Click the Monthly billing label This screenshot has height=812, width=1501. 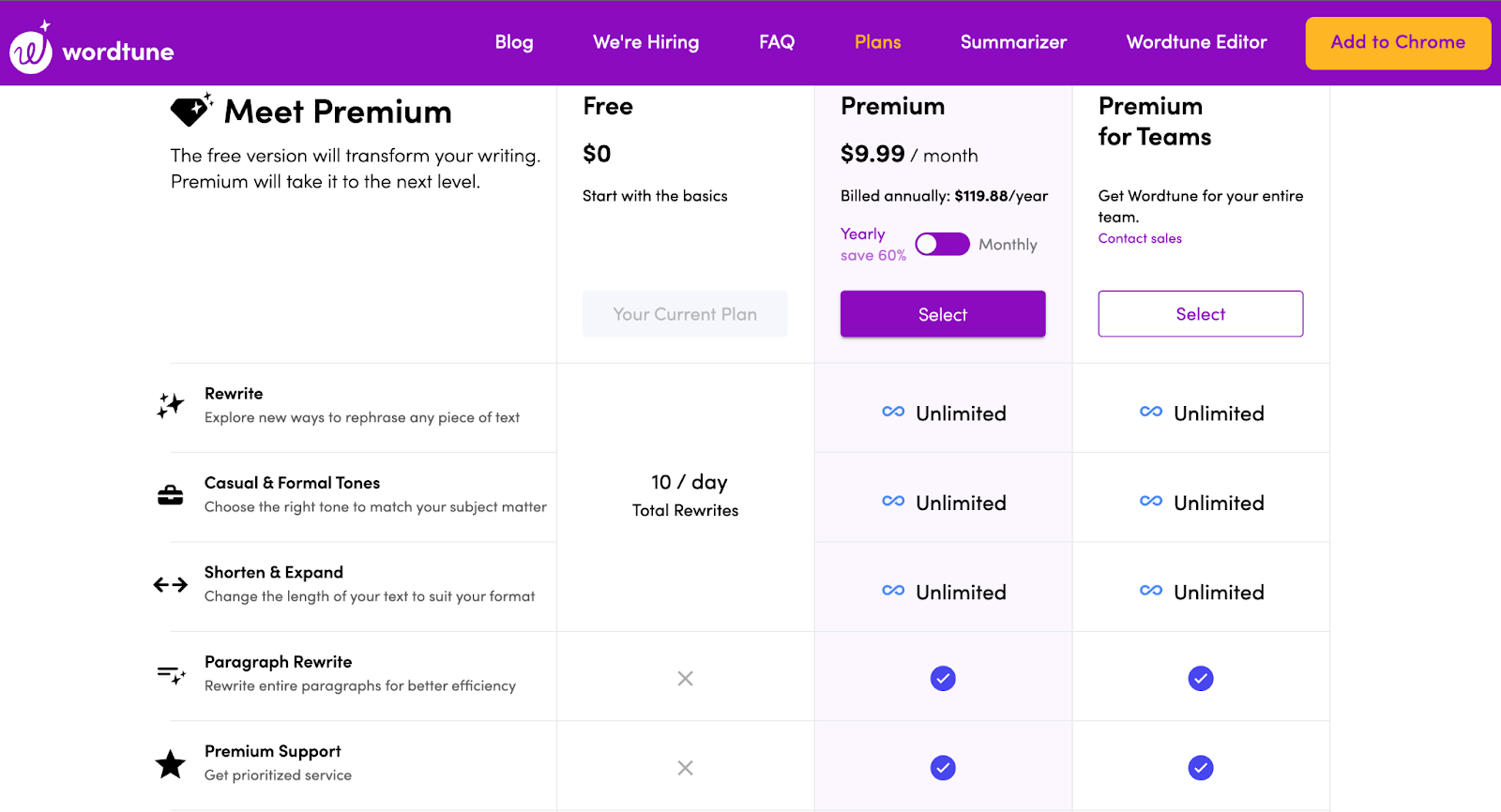(x=1008, y=245)
